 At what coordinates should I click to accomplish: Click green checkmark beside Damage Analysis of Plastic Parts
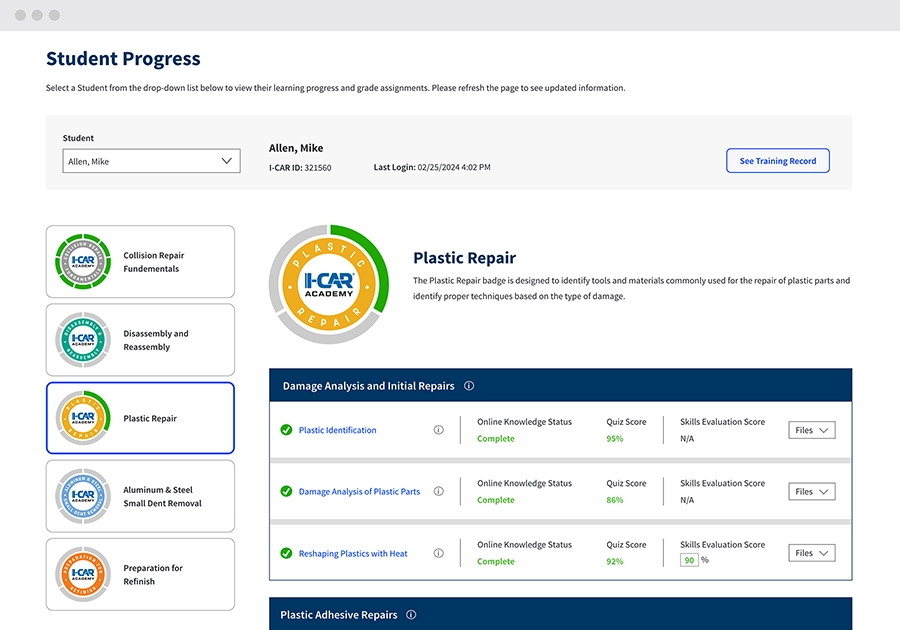tap(286, 492)
